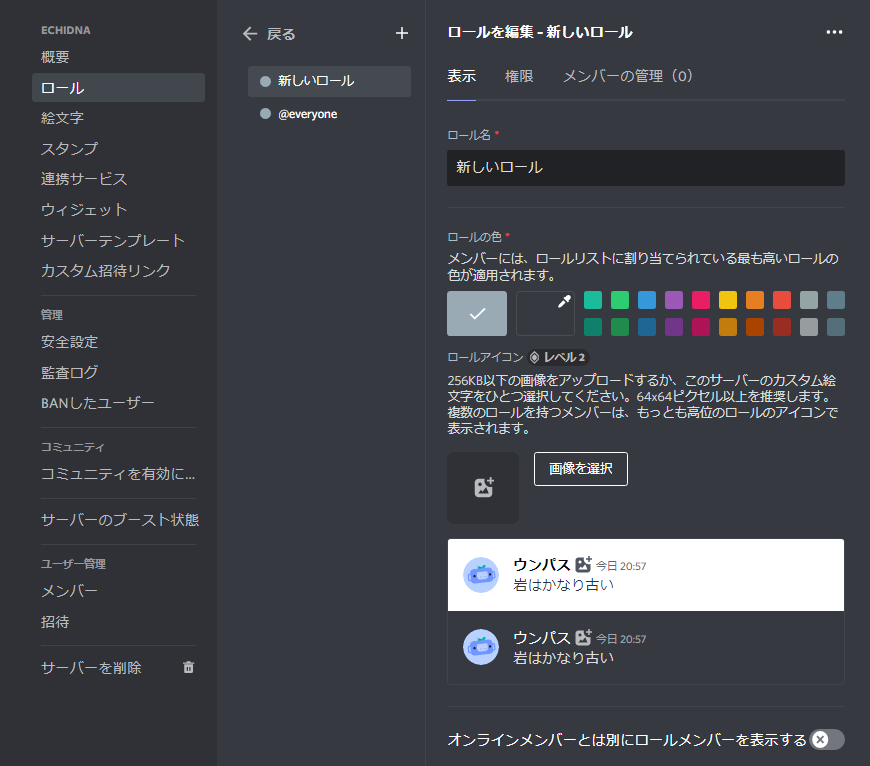The height and width of the screenshot is (766, 870).
Task: Pick the orange swatch in top row
Action: click(755, 300)
